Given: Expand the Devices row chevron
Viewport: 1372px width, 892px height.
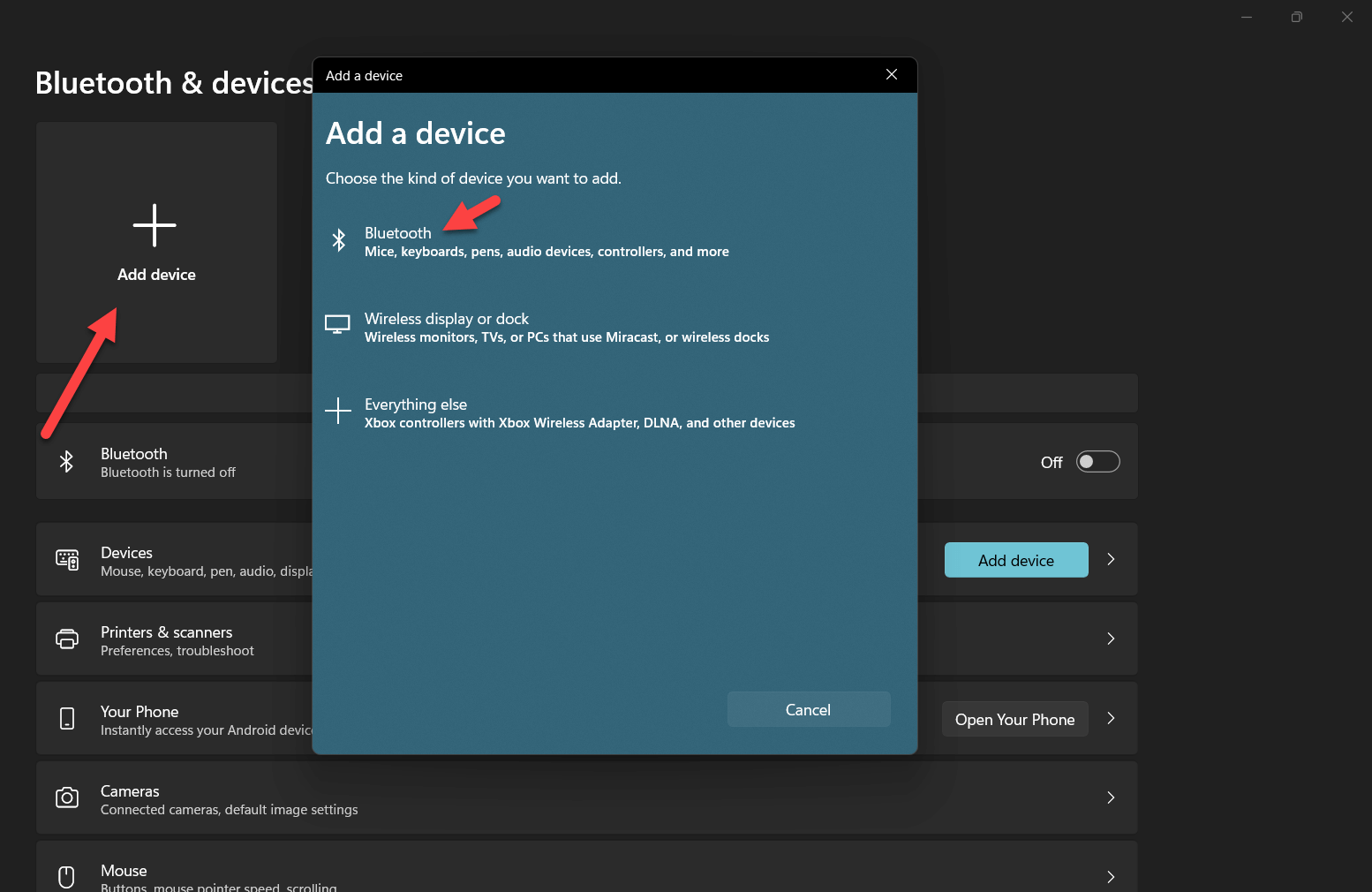Looking at the screenshot, I should coord(1111,559).
